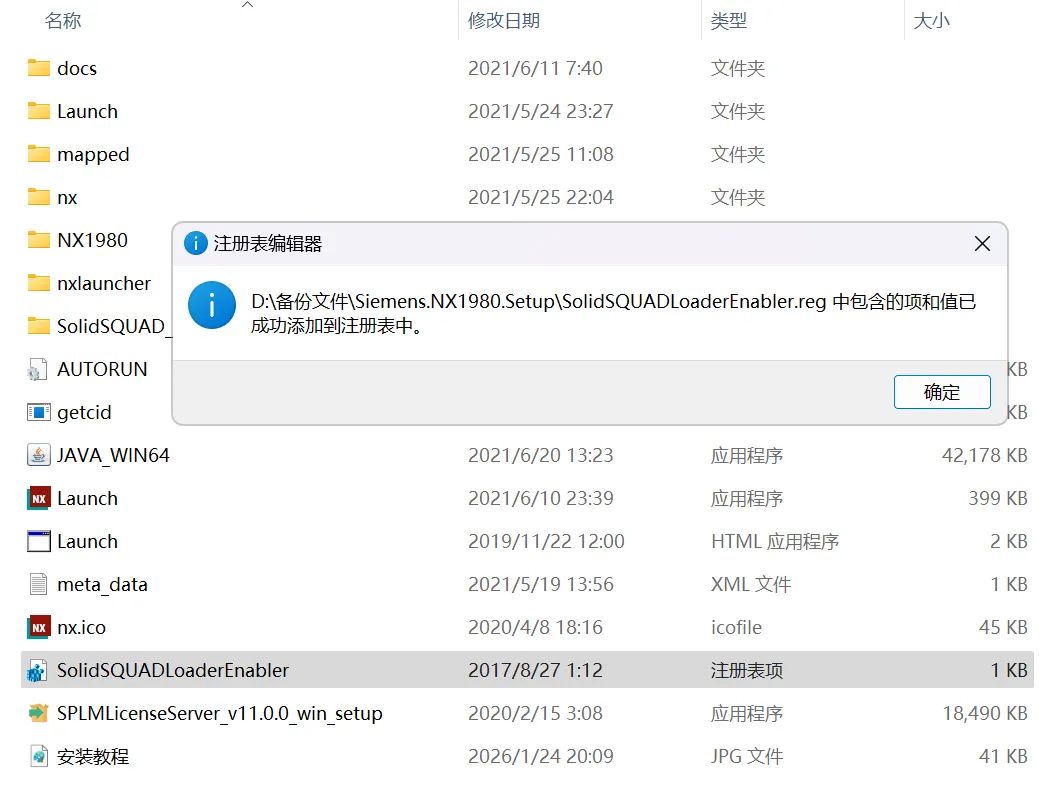Select the SPLMLicenseServer_v11.0.0_win_setup file name
Viewport: 1039px width, 793px height.
tap(220, 714)
